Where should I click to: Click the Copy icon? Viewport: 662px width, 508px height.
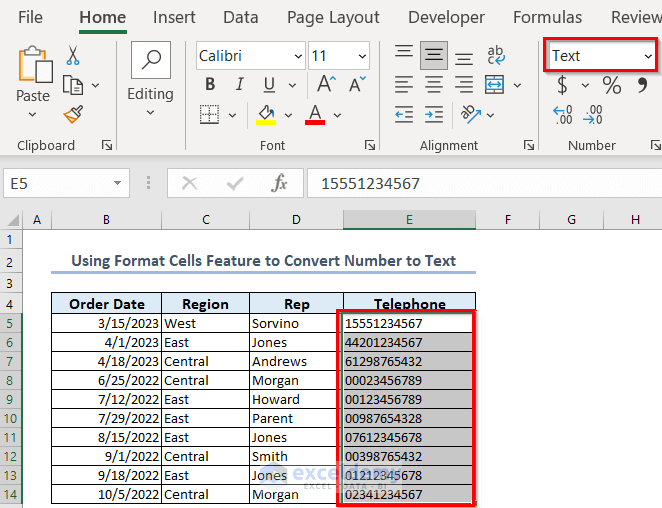[73, 86]
